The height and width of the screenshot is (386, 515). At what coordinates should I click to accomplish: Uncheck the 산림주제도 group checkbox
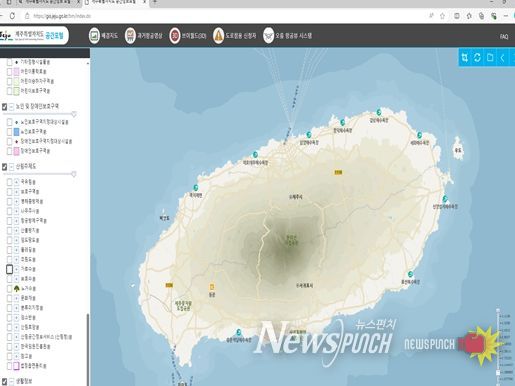pos(4,167)
